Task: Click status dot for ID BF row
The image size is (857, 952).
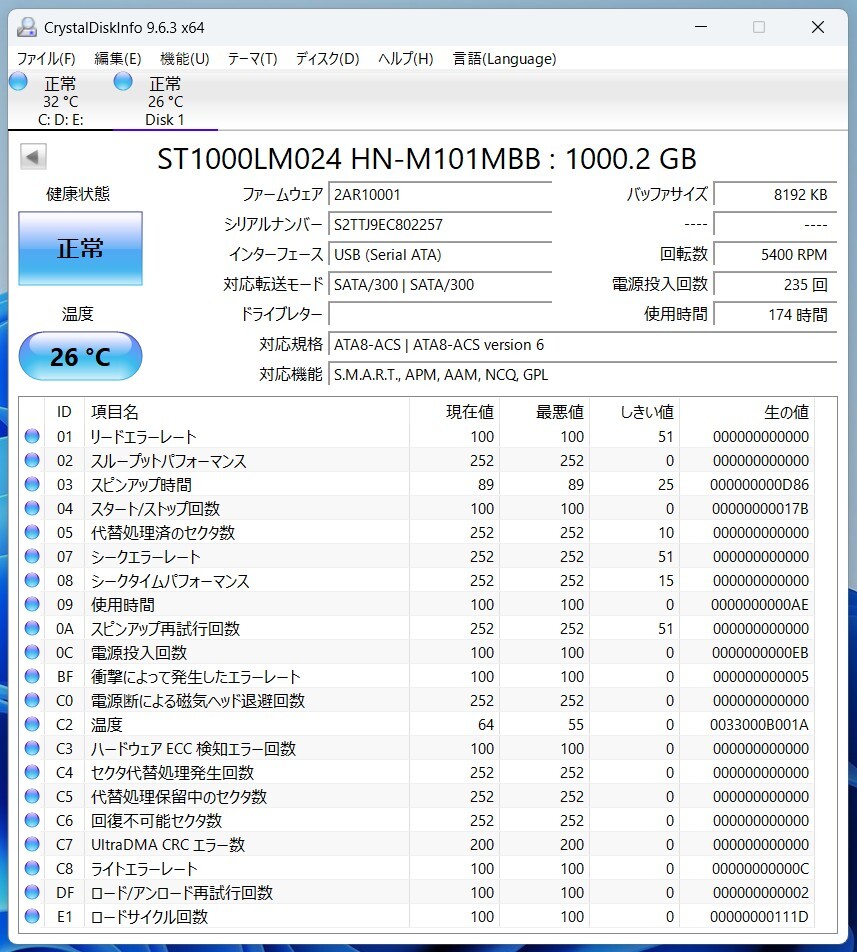Action: tap(32, 676)
